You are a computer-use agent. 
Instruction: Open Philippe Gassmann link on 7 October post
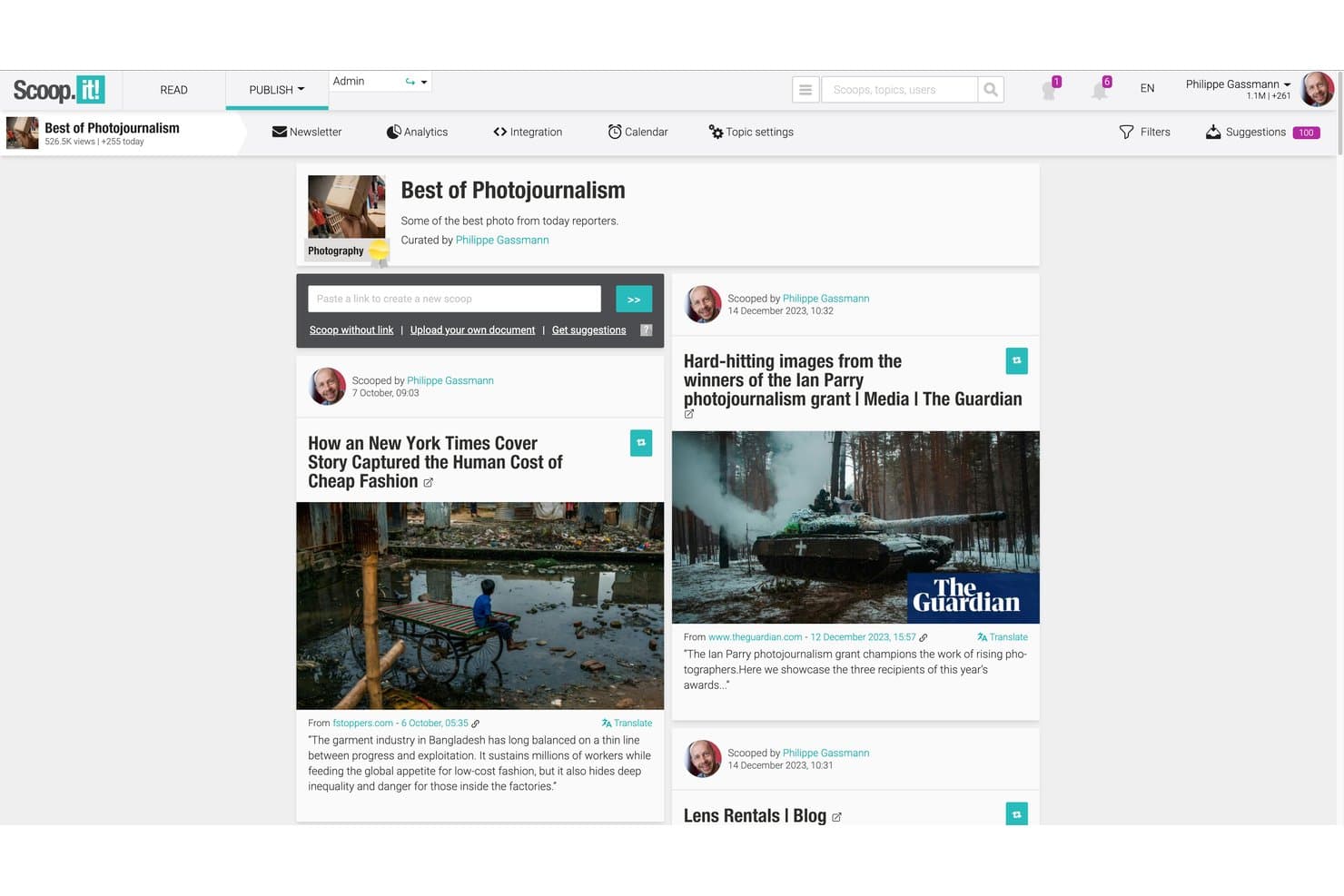(450, 381)
